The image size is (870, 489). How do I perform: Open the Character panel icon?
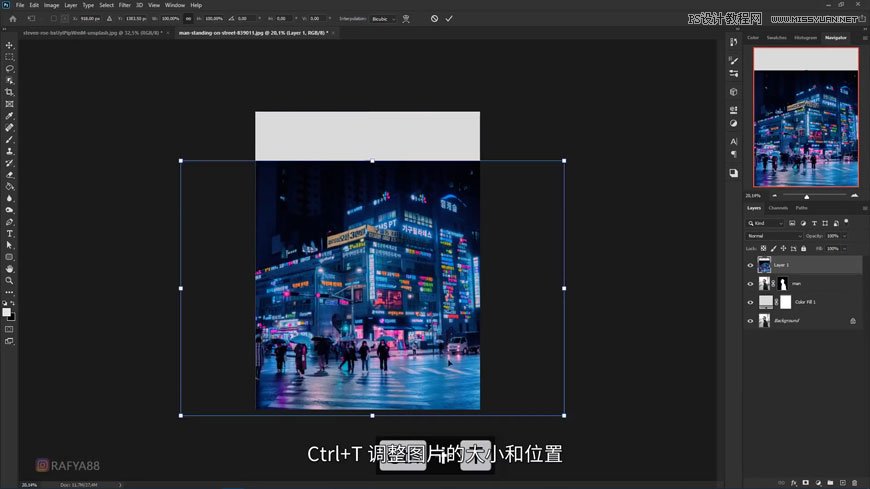pos(734,142)
